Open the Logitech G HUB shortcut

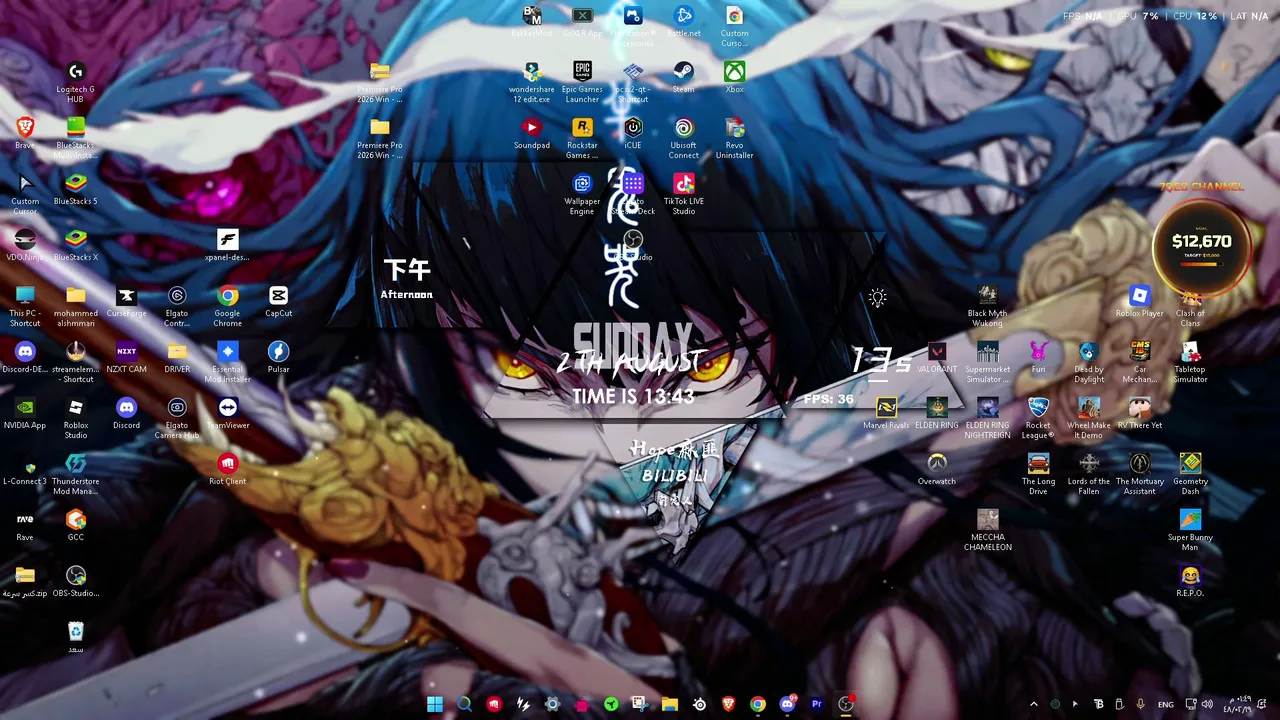[x=76, y=82]
